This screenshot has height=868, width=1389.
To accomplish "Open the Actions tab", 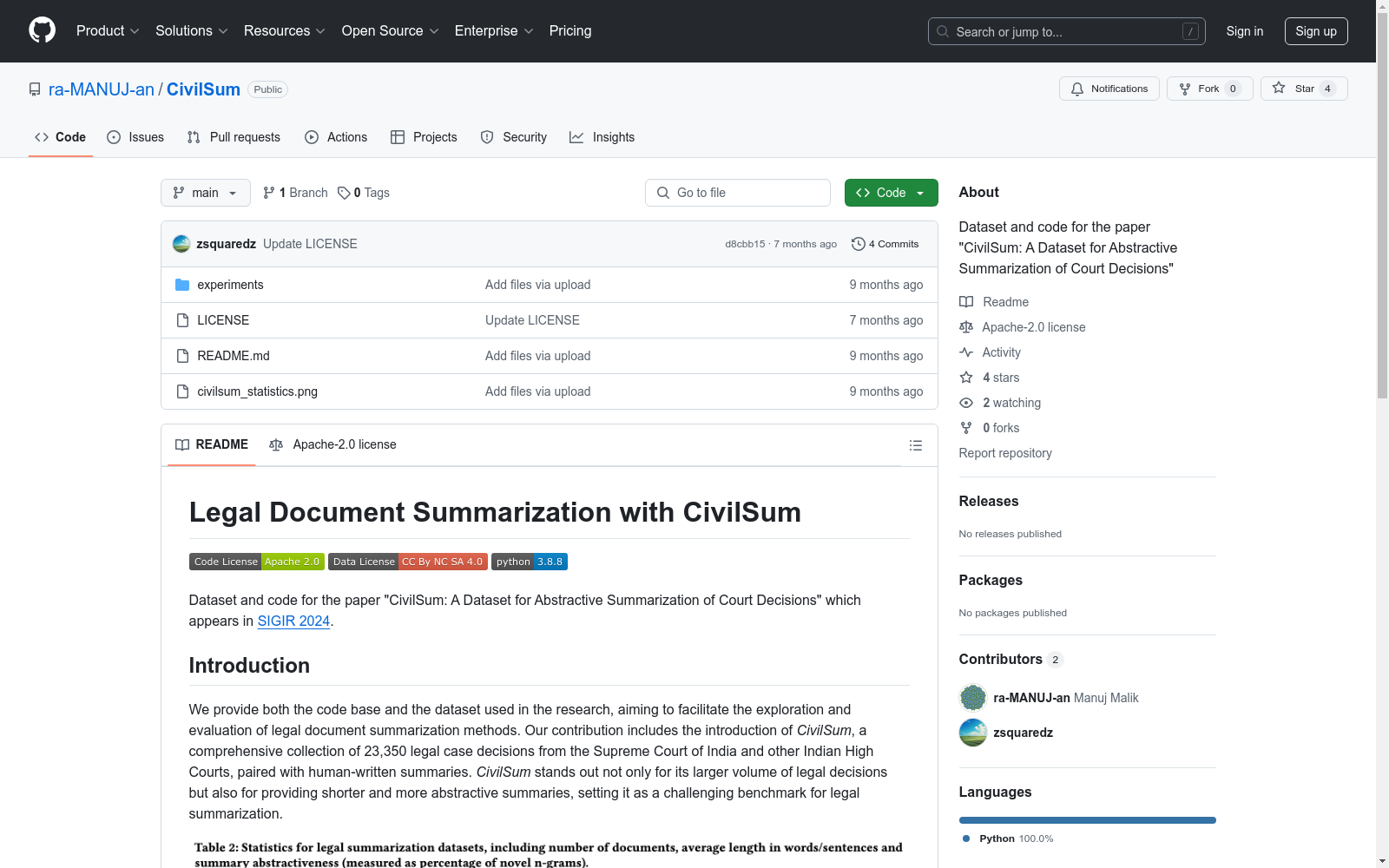I will (336, 137).
